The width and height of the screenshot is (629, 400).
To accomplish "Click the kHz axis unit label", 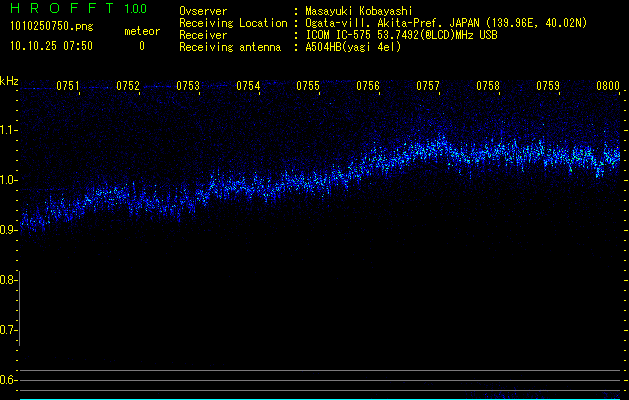I will (9, 81).
